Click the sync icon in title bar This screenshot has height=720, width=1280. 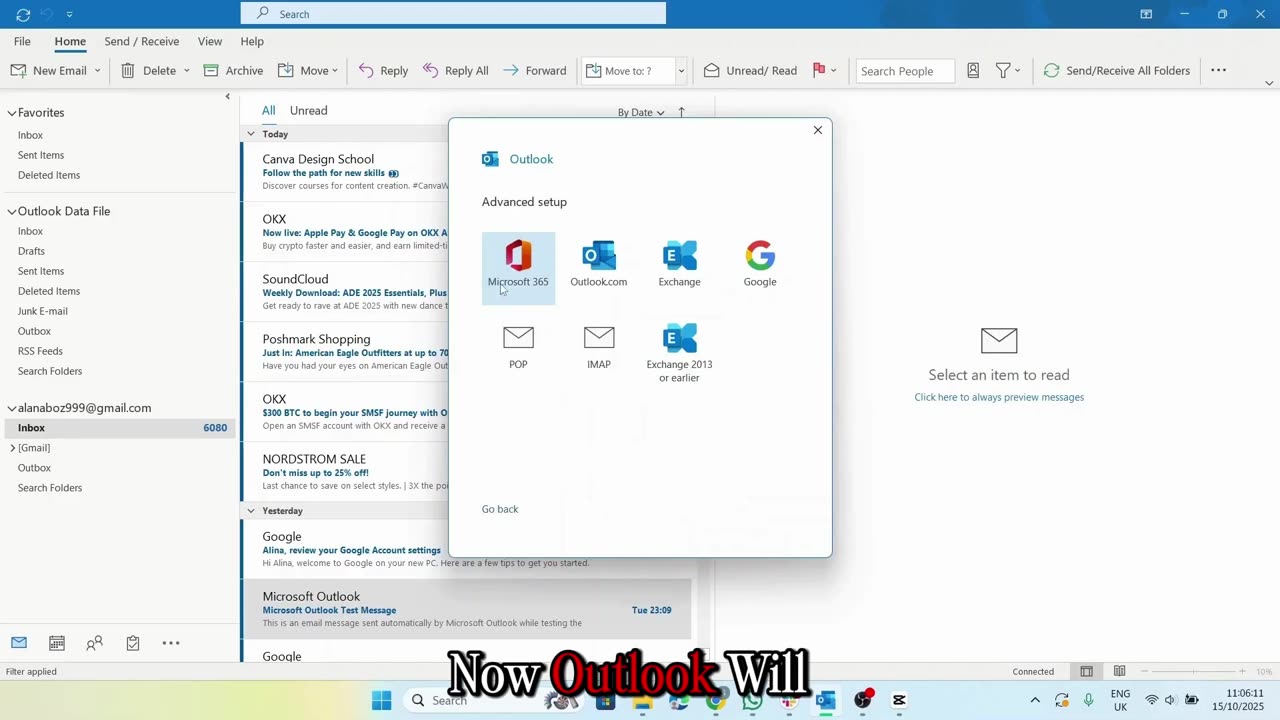point(23,14)
